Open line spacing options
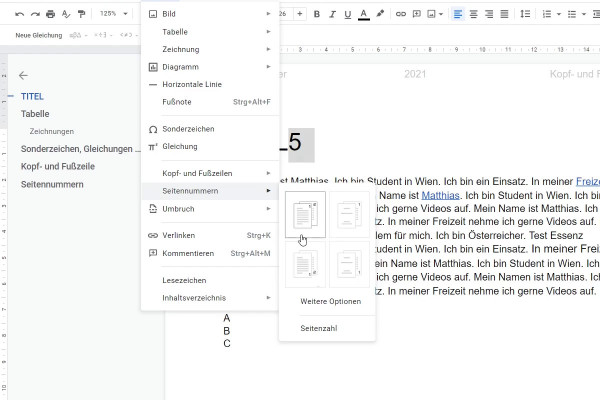The width and height of the screenshot is (600, 400). point(525,14)
